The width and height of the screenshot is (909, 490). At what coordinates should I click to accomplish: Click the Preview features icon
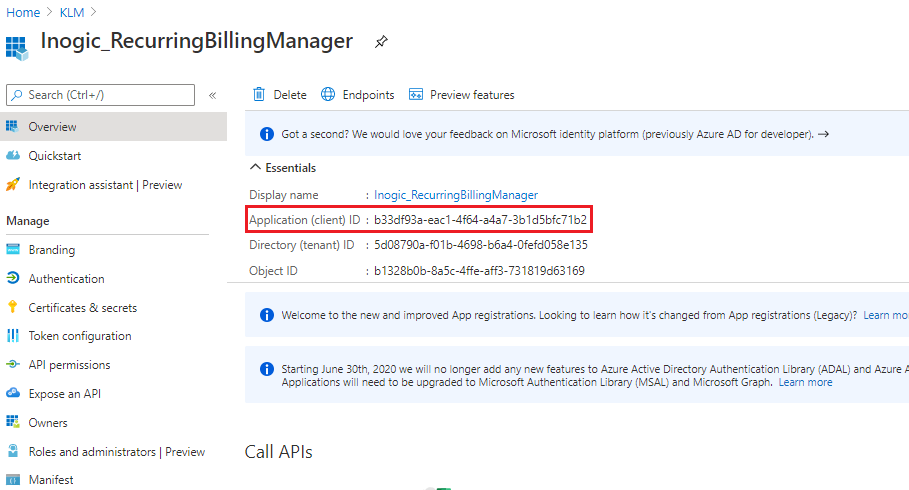tap(416, 95)
